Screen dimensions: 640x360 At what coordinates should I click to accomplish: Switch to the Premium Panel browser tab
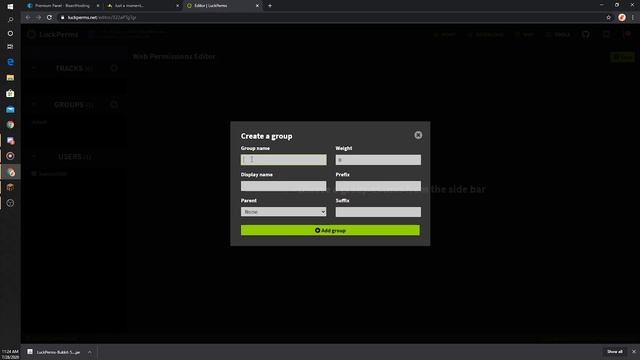pyautogui.click(x=62, y=6)
